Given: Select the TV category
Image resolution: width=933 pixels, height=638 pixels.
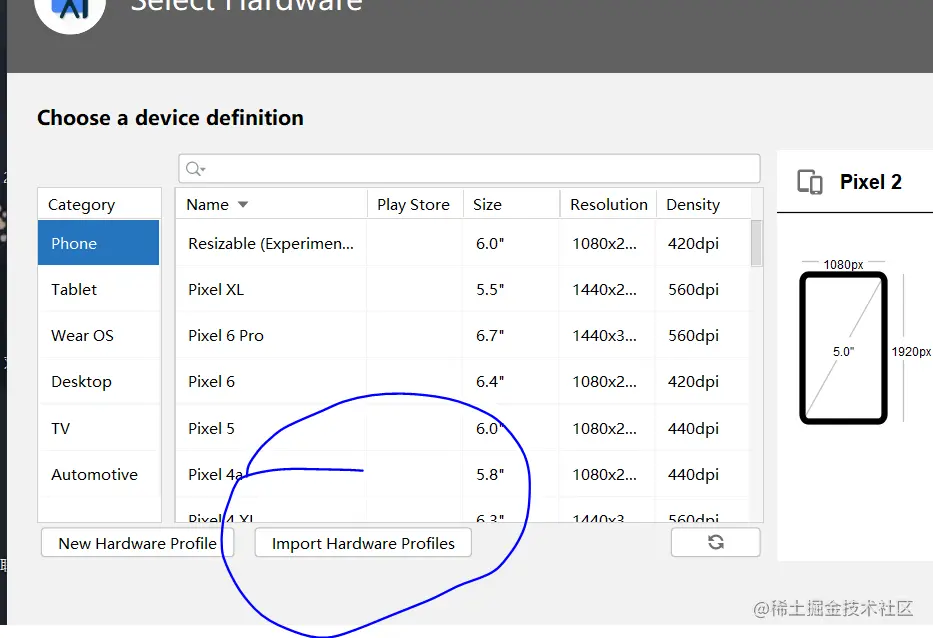Looking at the screenshot, I should pyautogui.click(x=99, y=428).
